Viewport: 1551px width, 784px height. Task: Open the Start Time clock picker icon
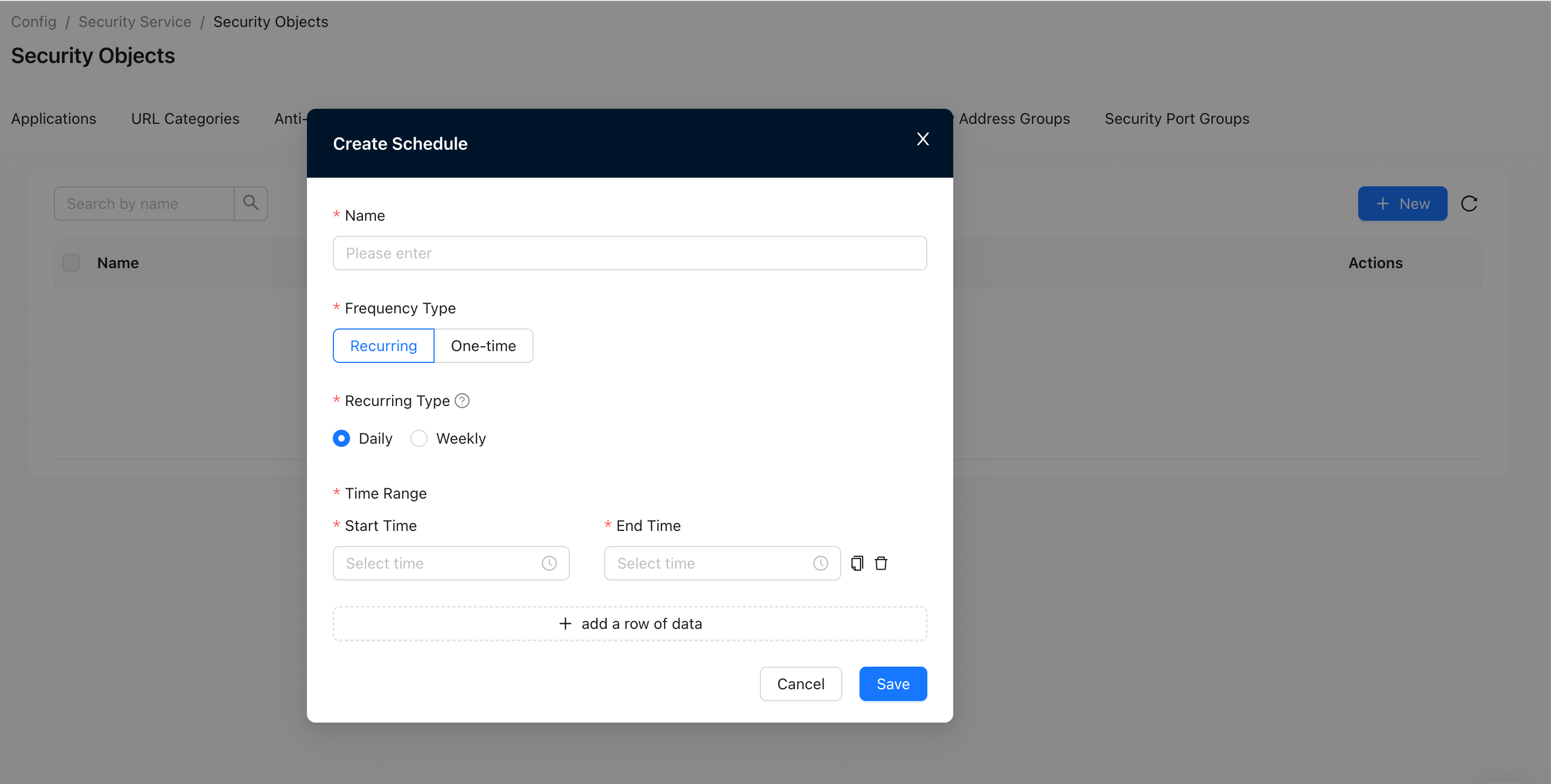coord(549,563)
